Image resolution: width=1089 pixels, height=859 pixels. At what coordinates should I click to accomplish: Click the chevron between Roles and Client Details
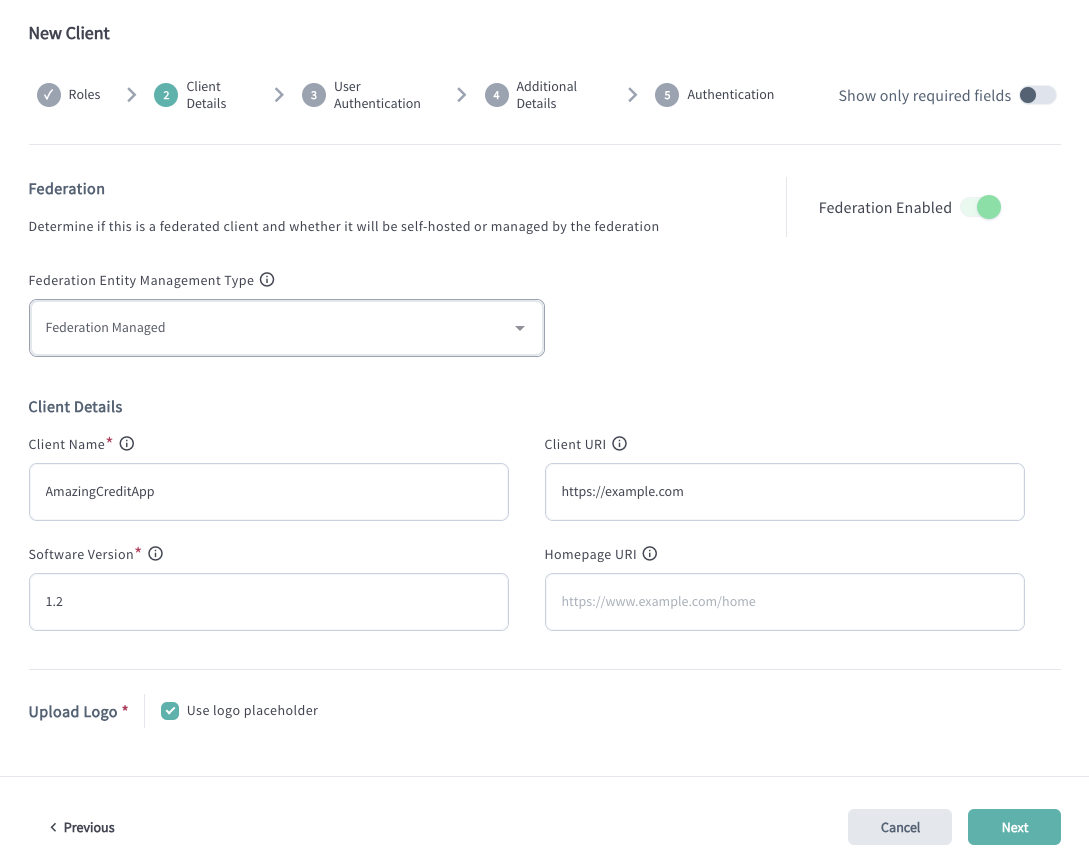(131, 94)
